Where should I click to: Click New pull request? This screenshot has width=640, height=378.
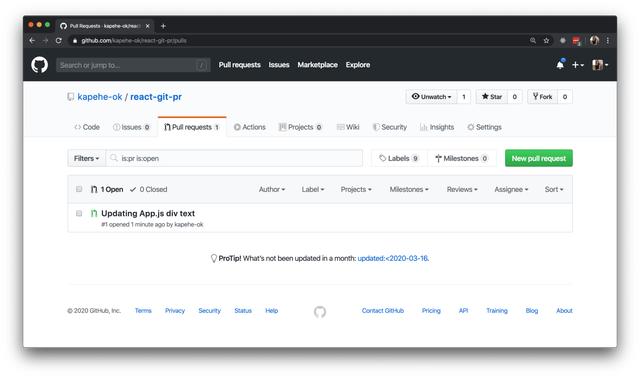click(539, 158)
